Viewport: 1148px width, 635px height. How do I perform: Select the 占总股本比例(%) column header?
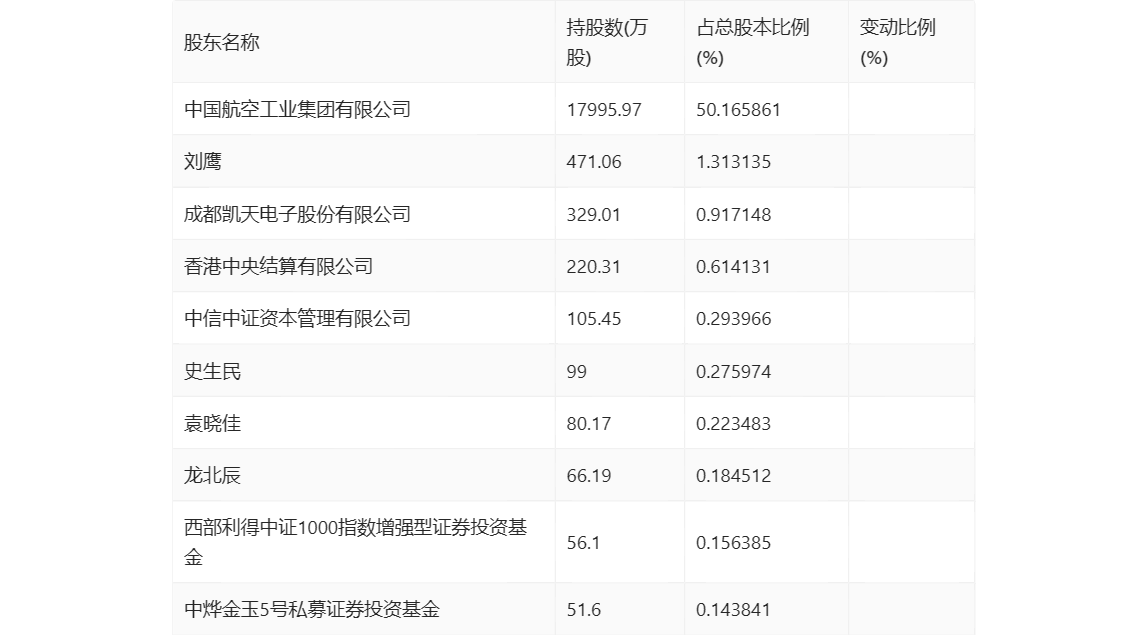click(753, 42)
